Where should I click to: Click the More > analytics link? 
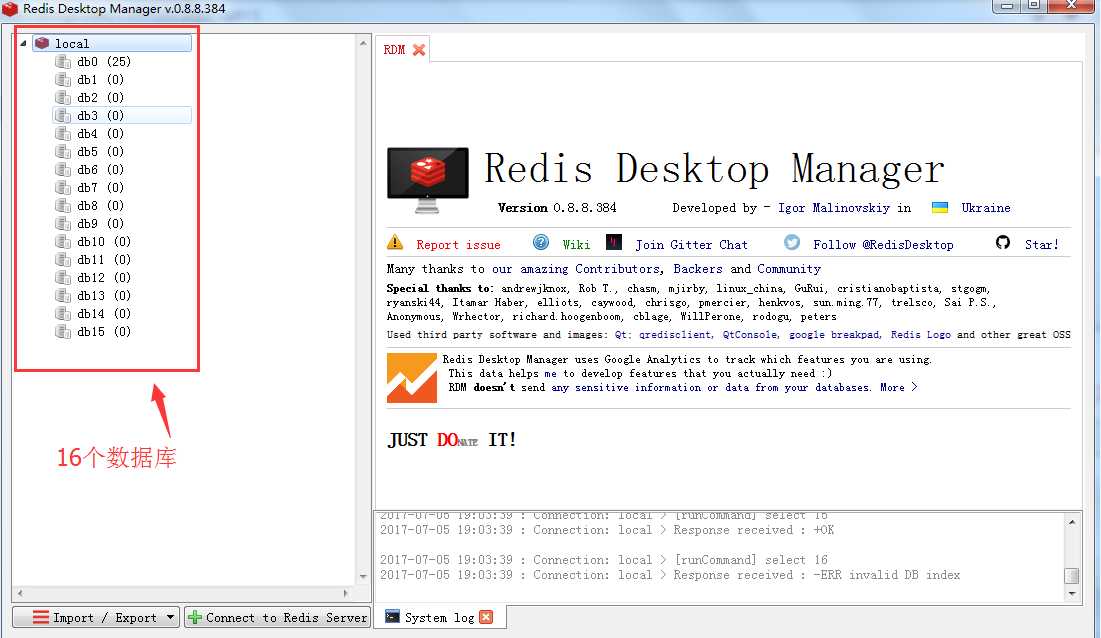pyautogui.click(x=899, y=387)
